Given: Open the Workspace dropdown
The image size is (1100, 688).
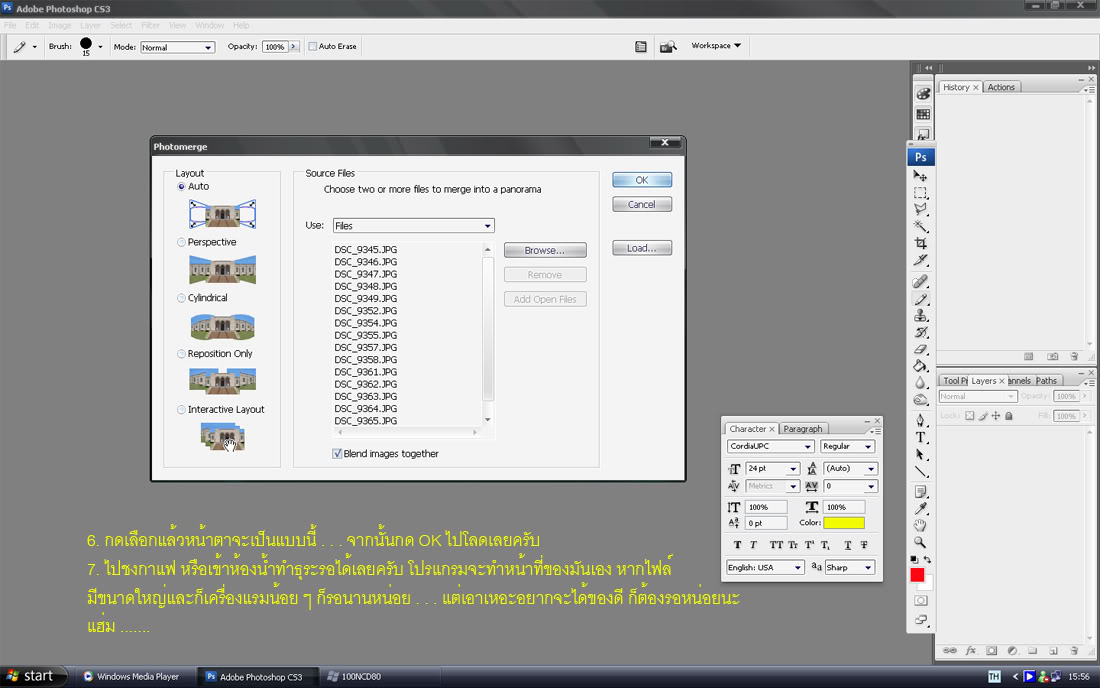Looking at the screenshot, I should [x=716, y=46].
